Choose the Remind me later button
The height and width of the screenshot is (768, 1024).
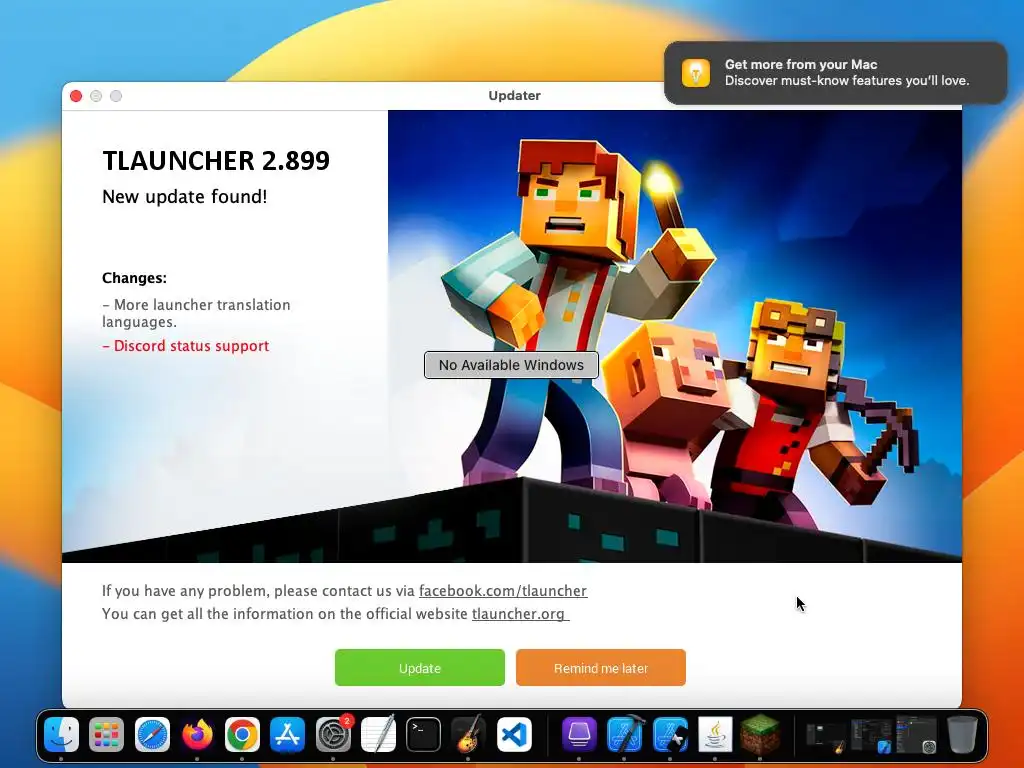[601, 667]
